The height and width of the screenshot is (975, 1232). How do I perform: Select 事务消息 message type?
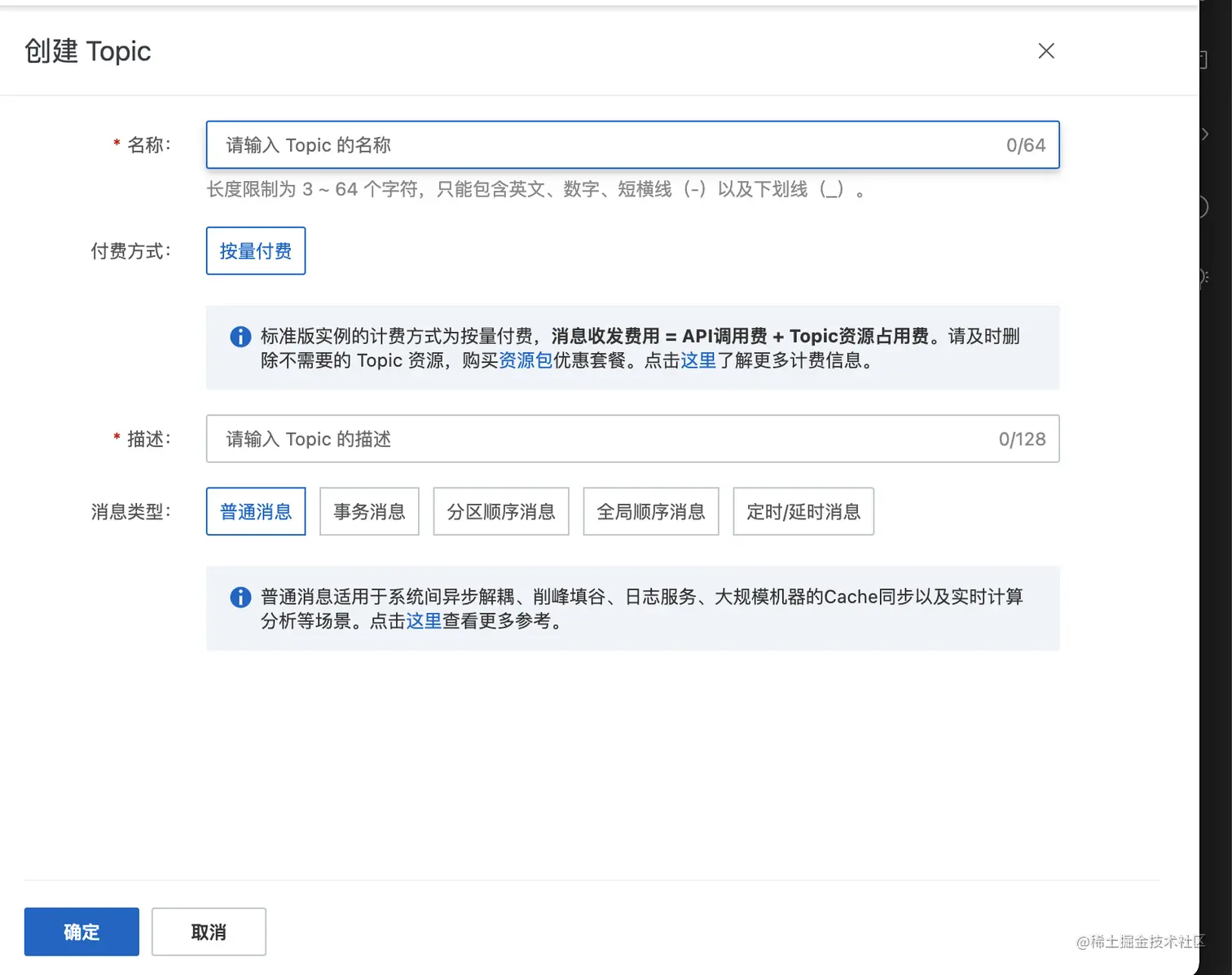click(x=369, y=511)
